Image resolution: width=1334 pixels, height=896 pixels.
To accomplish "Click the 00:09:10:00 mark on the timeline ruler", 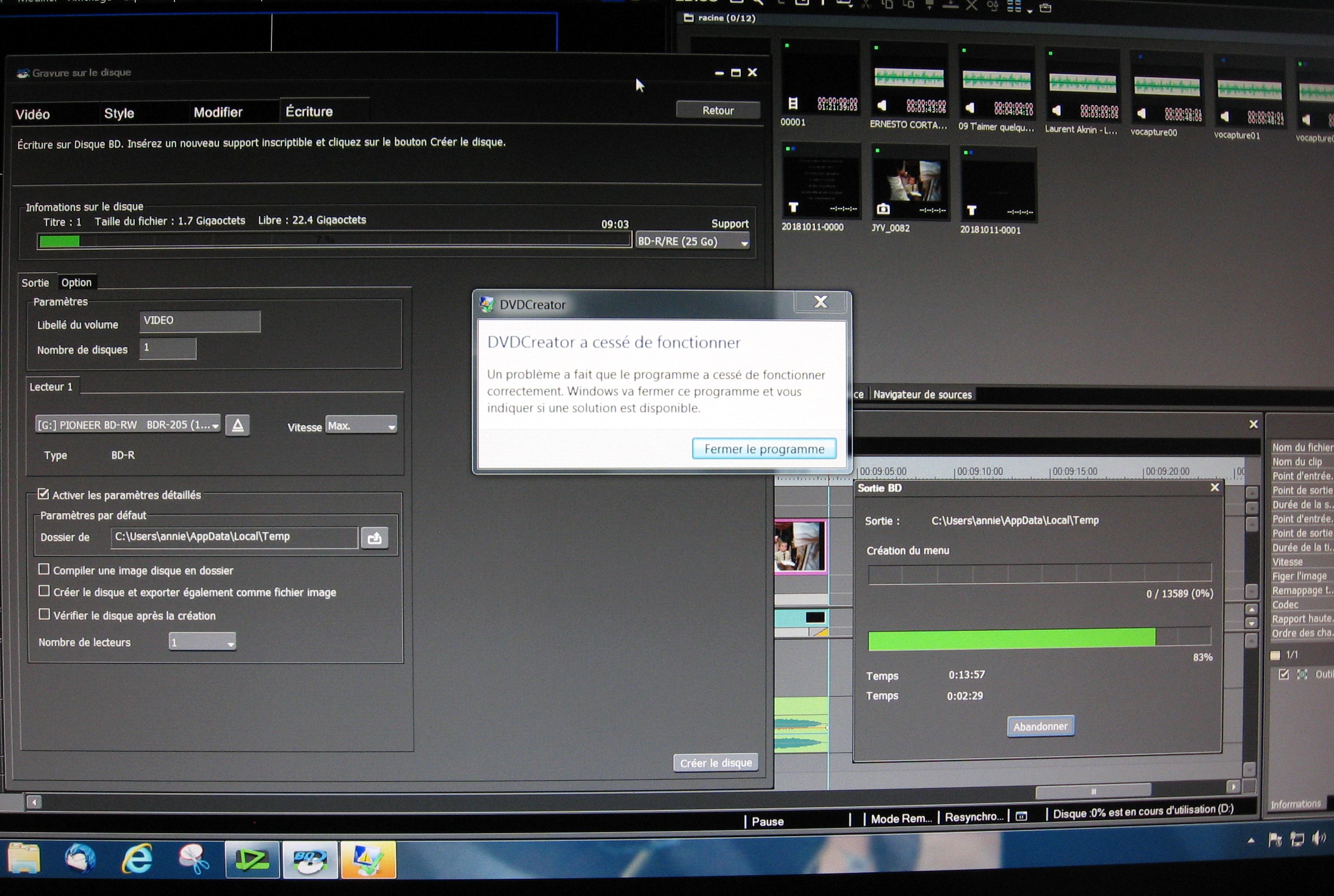I will click(978, 472).
